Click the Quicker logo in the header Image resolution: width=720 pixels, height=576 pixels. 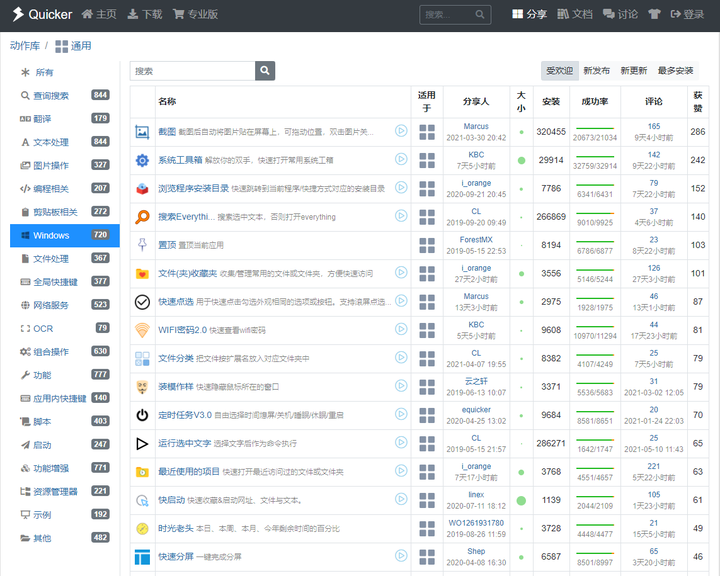(42, 14)
